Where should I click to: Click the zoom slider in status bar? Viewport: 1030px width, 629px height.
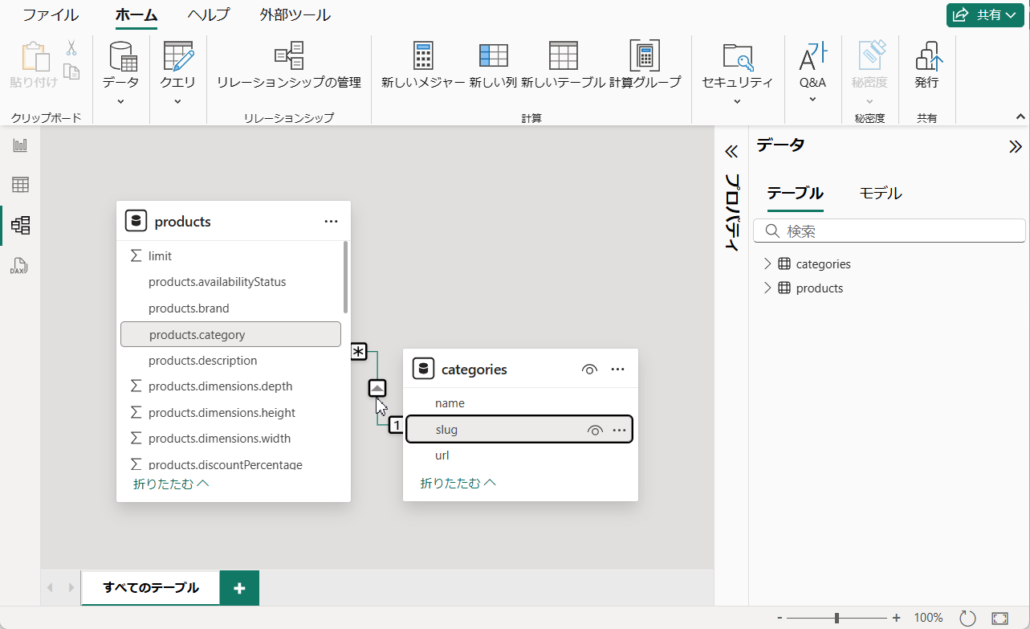pos(837,618)
